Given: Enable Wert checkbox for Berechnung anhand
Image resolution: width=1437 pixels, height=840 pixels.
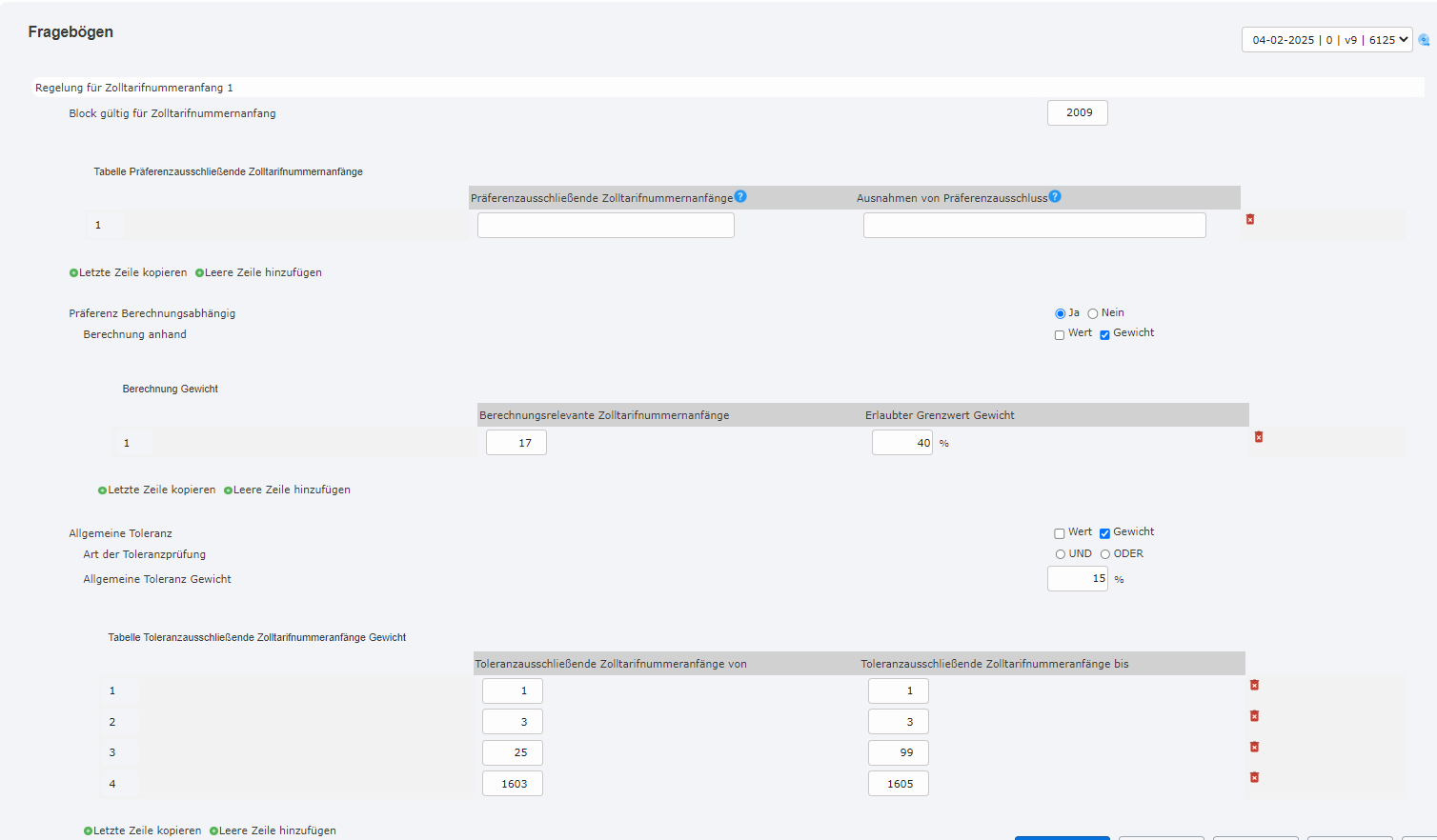Looking at the screenshot, I should [x=1060, y=334].
